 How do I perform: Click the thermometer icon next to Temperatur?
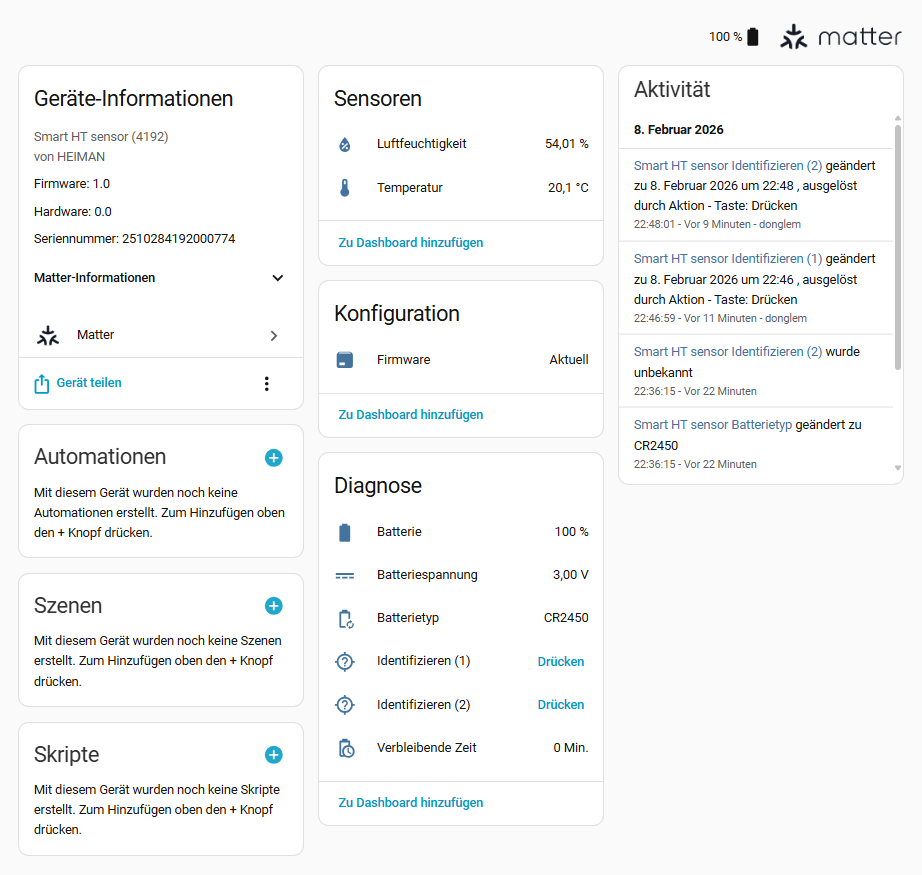pos(345,187)
